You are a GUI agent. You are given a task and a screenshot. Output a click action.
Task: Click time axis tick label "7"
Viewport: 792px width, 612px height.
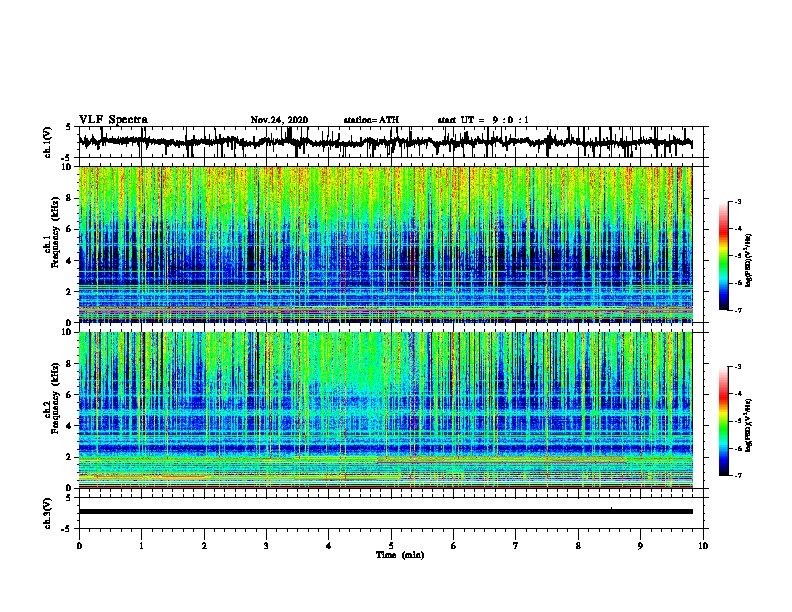click(x=516, y=546)
